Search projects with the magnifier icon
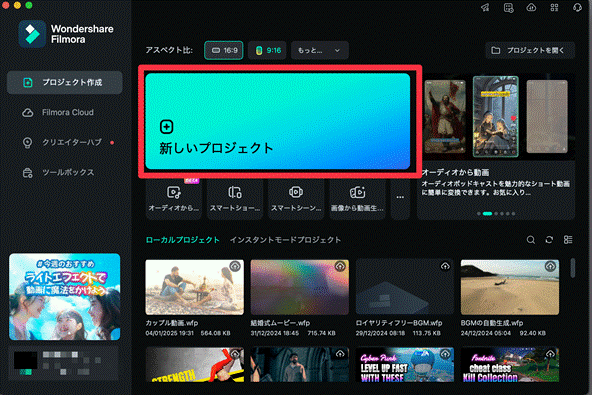The width and height of the screenshot is (592, 395). (x=531, y=240)
